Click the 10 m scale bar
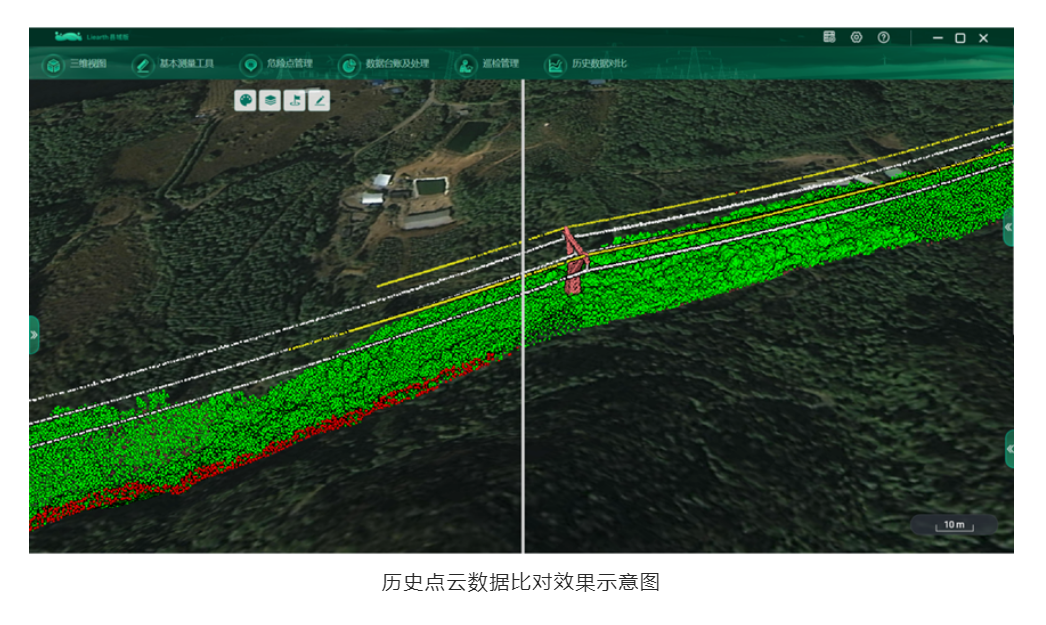Screen dimensions: 1046x625 point(953,524)
